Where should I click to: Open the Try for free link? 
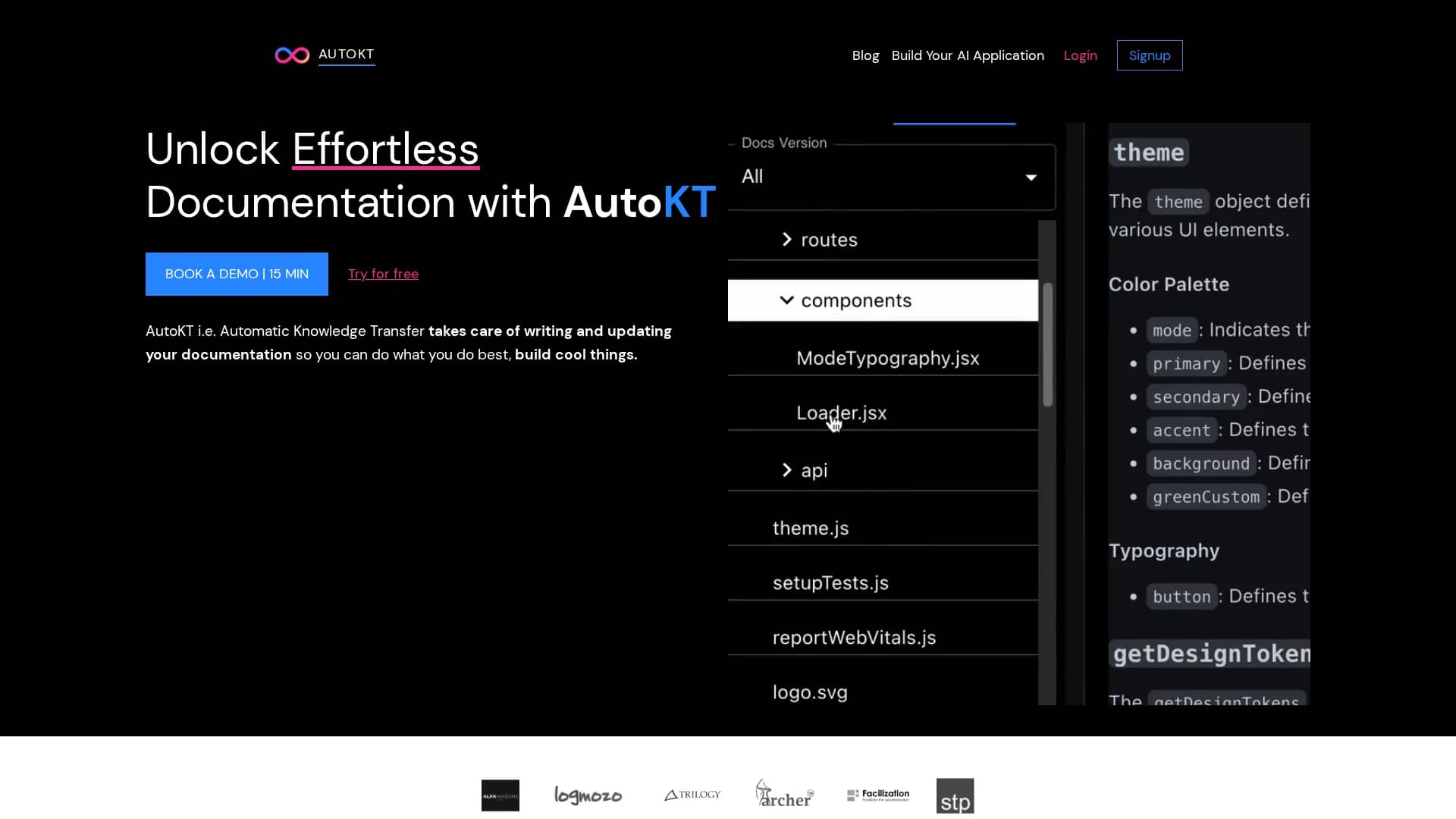[383, 274]
